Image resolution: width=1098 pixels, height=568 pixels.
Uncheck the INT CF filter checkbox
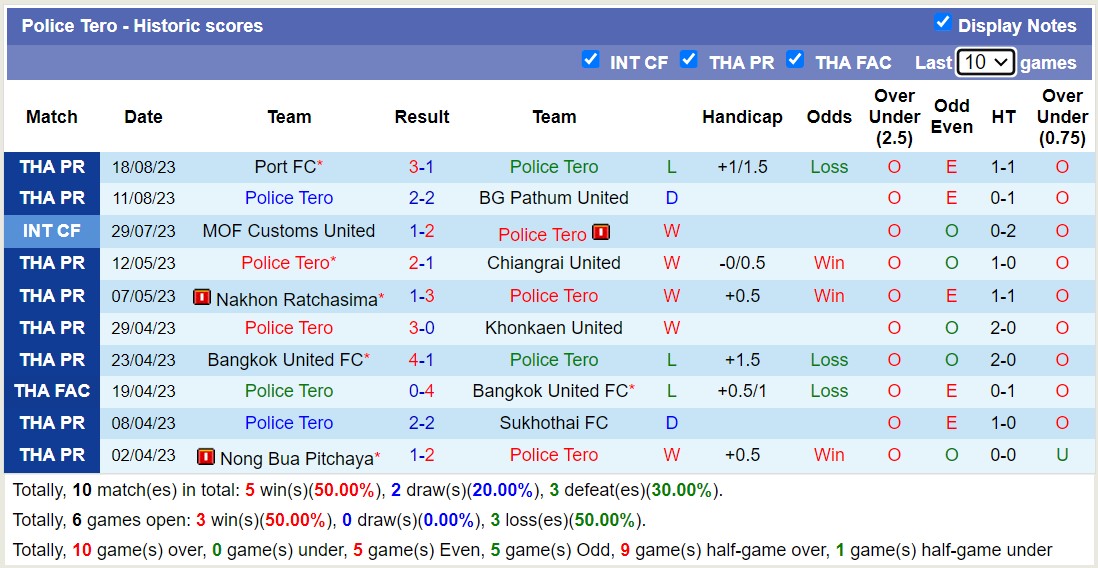point(591,60)
